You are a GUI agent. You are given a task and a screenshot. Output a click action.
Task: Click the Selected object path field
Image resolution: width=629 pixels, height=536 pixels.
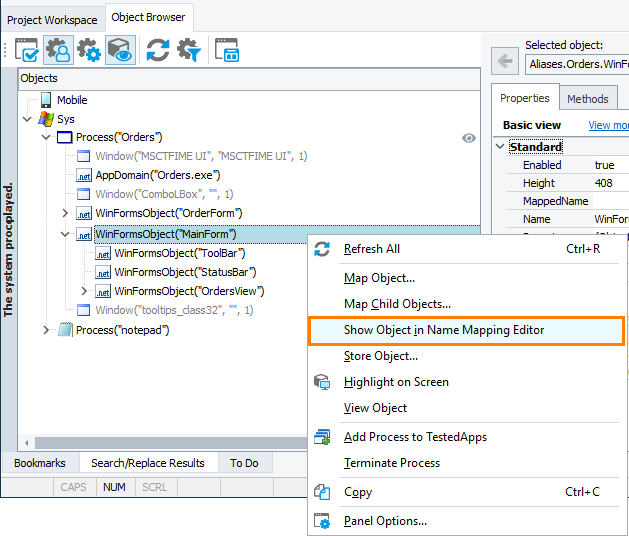tap(577, 64)
